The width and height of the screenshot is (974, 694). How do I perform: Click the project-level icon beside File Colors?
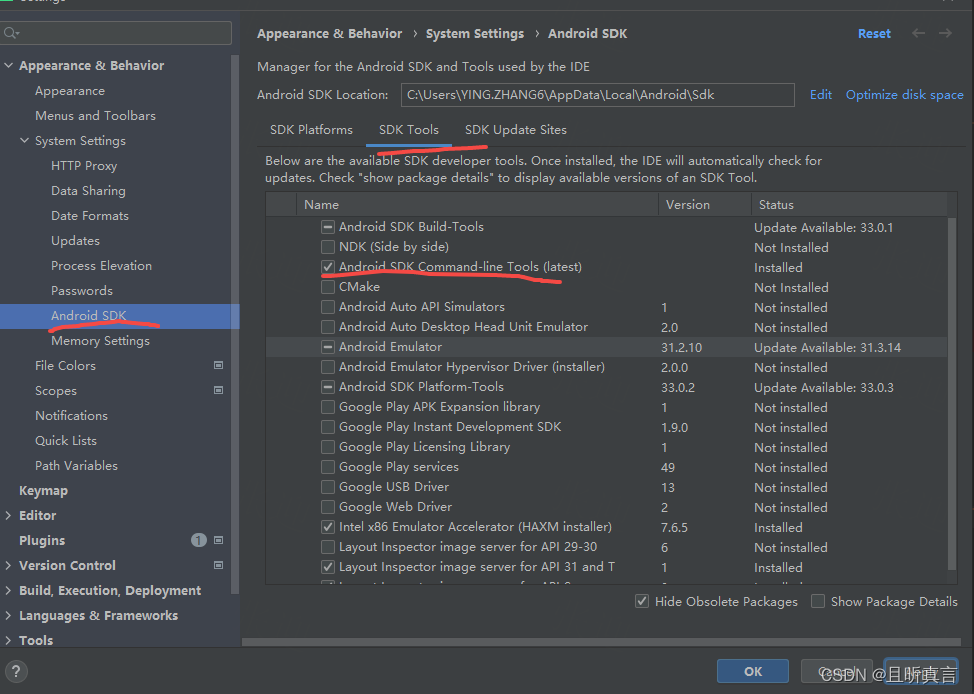(219, 365)
